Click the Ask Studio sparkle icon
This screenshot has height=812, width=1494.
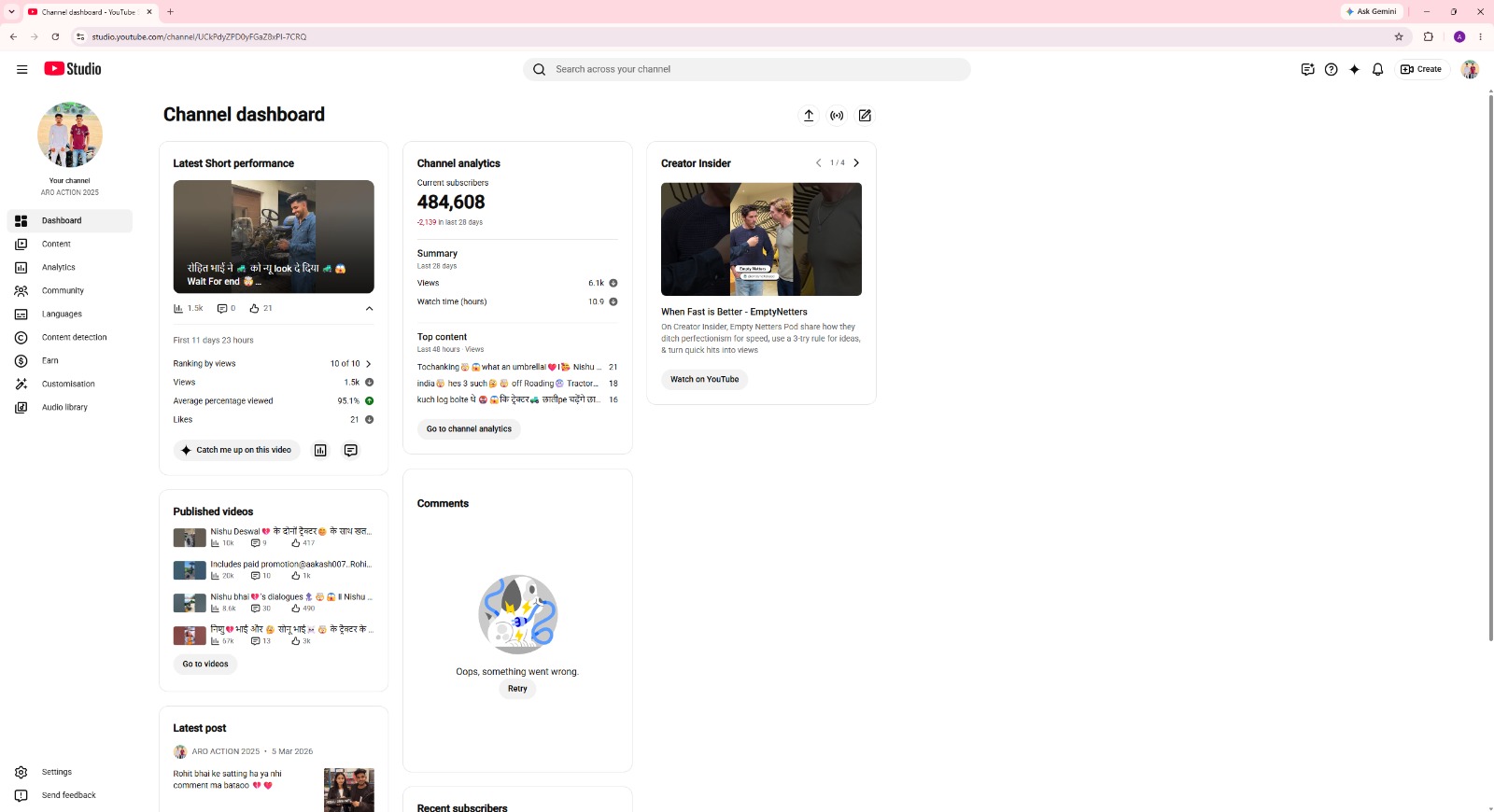click(x=1354, y=69)
